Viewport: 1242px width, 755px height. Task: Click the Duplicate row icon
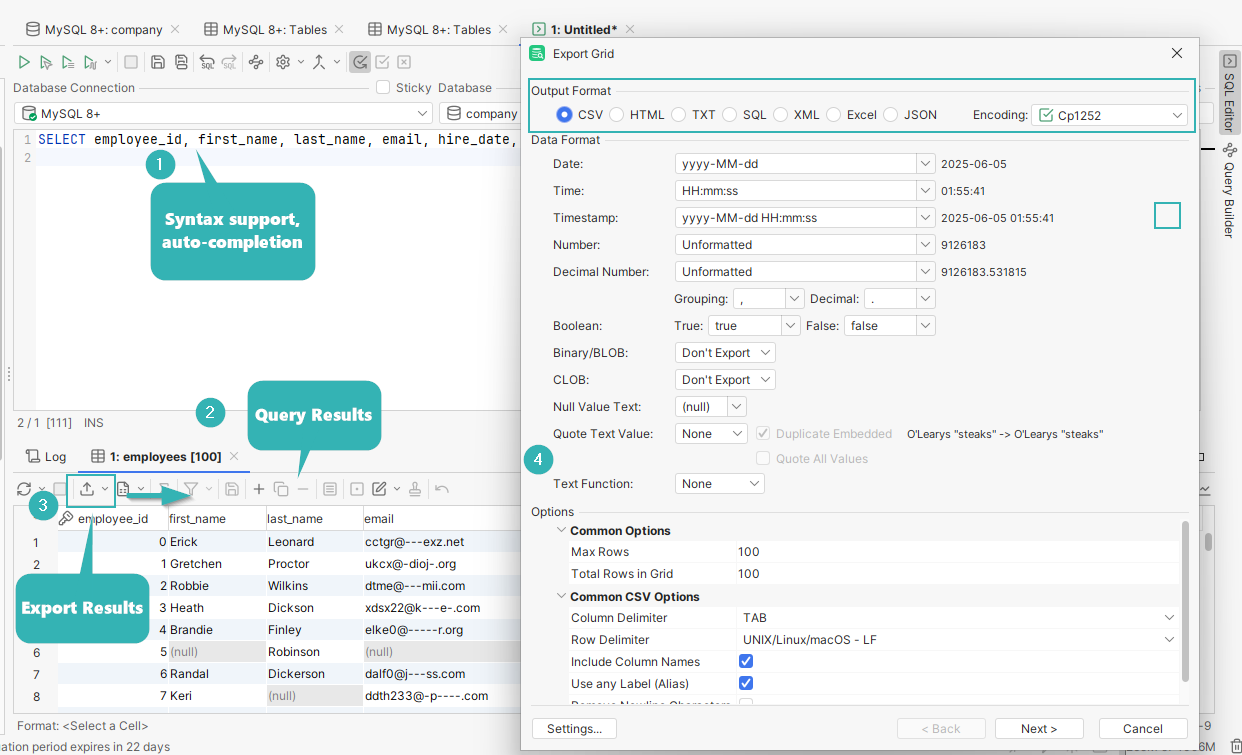(x=281, y=489)
